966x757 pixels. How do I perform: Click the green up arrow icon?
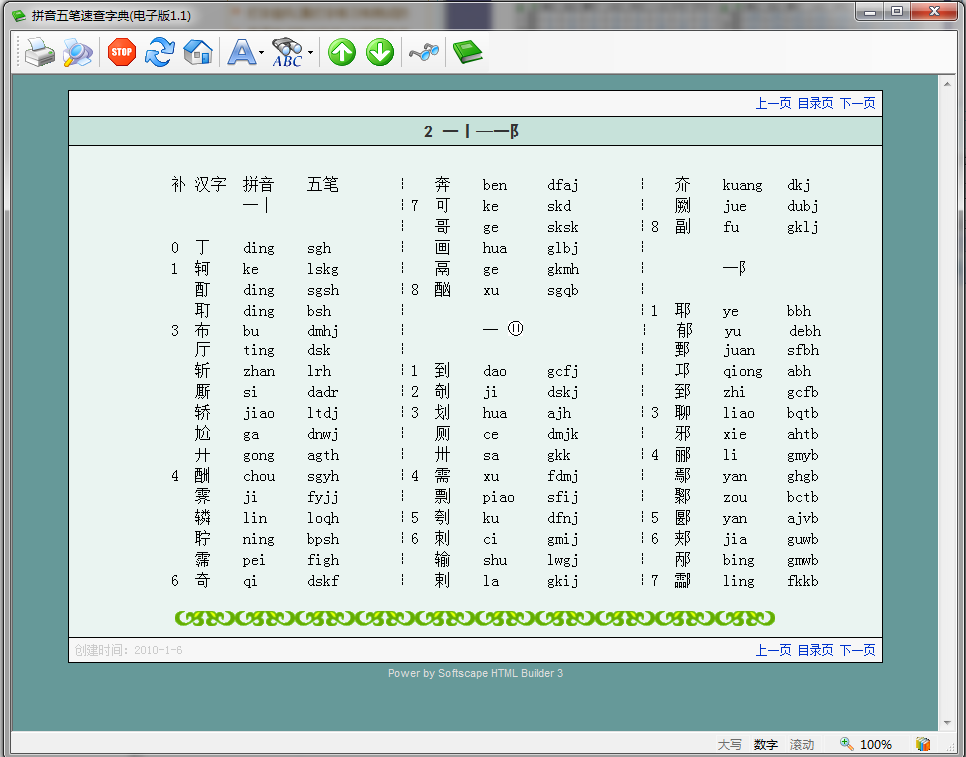(342, 52)
